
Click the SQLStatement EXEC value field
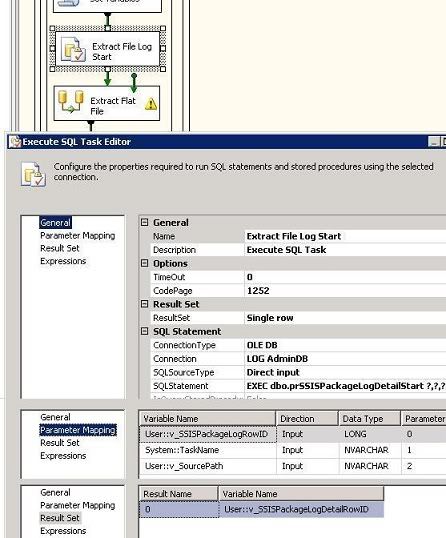pyautogui.click(x=345, y=386)
